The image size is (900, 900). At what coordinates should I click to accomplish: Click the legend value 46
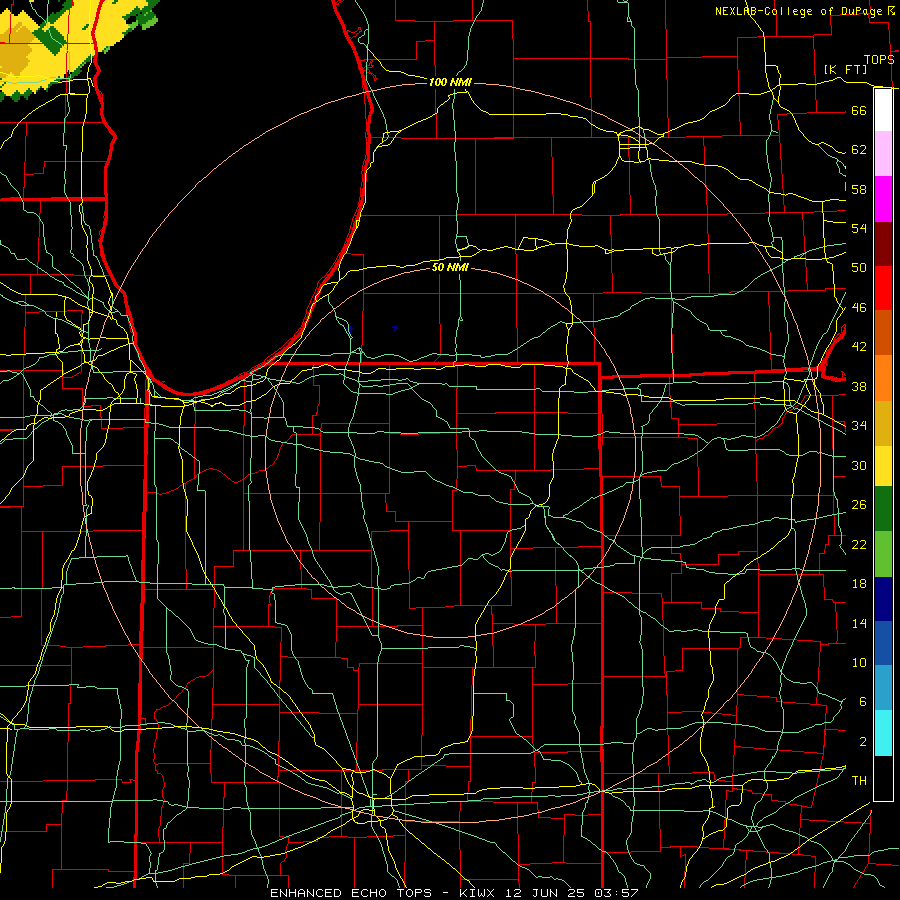(859, 308)
